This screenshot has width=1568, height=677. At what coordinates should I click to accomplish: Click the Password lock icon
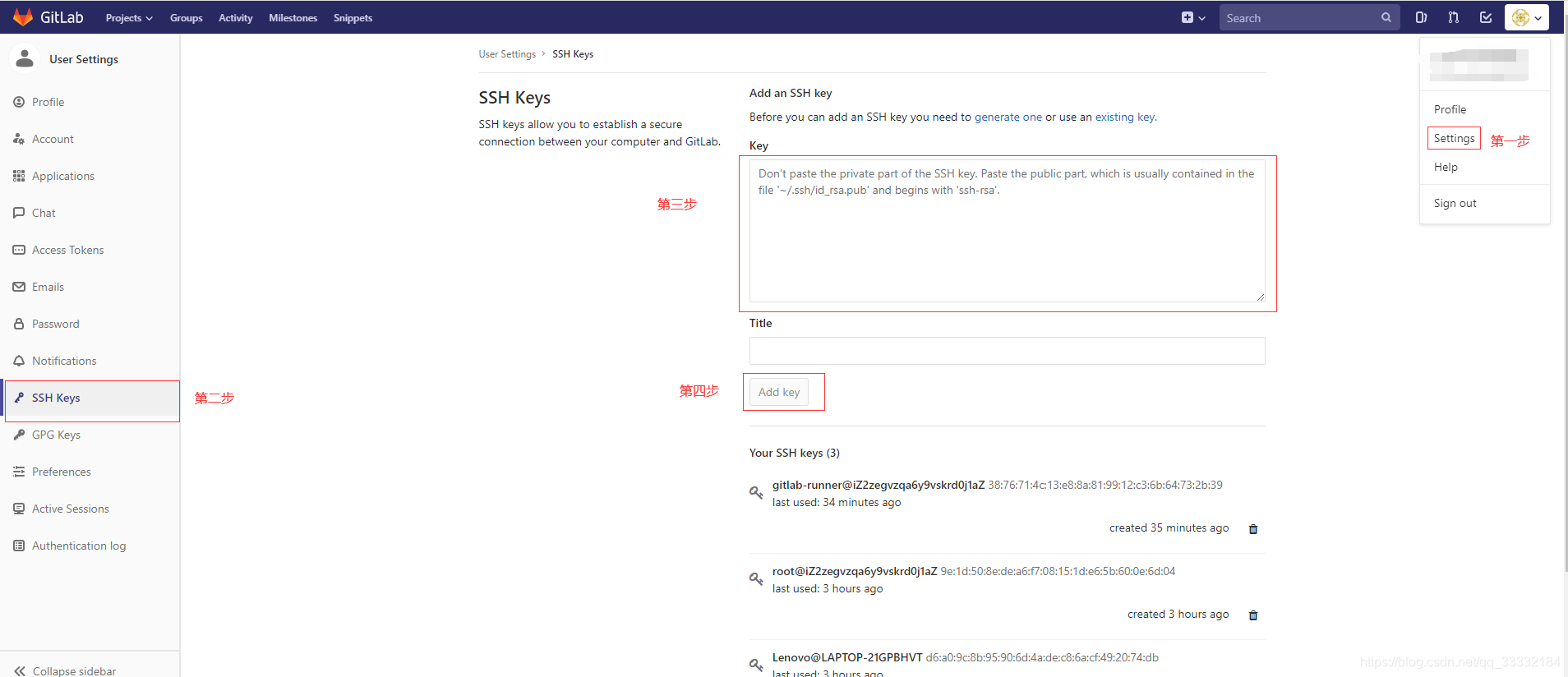coord(19,324)
